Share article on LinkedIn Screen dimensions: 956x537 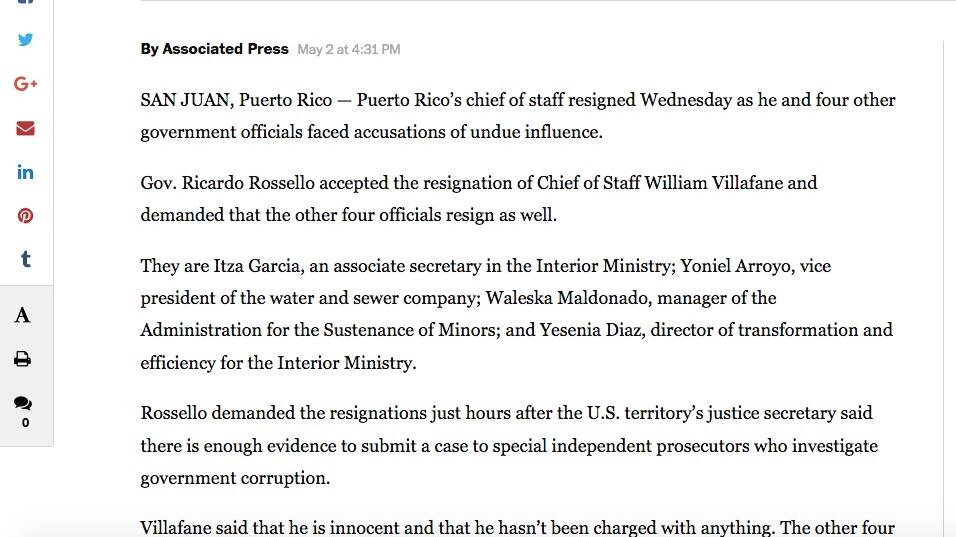click(25, 172)
